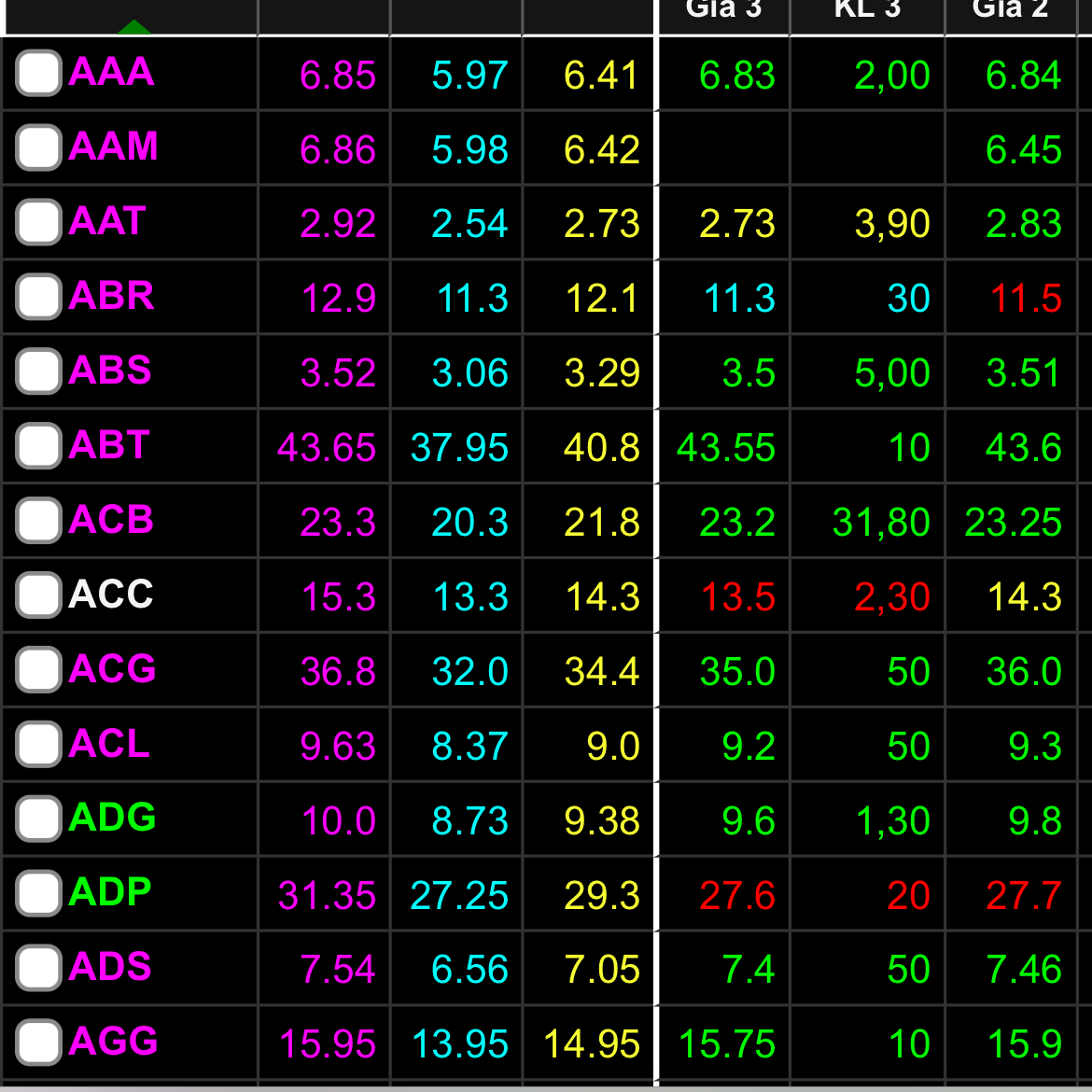Mark the checkbox beside AGG

(x=38, y=1043)
